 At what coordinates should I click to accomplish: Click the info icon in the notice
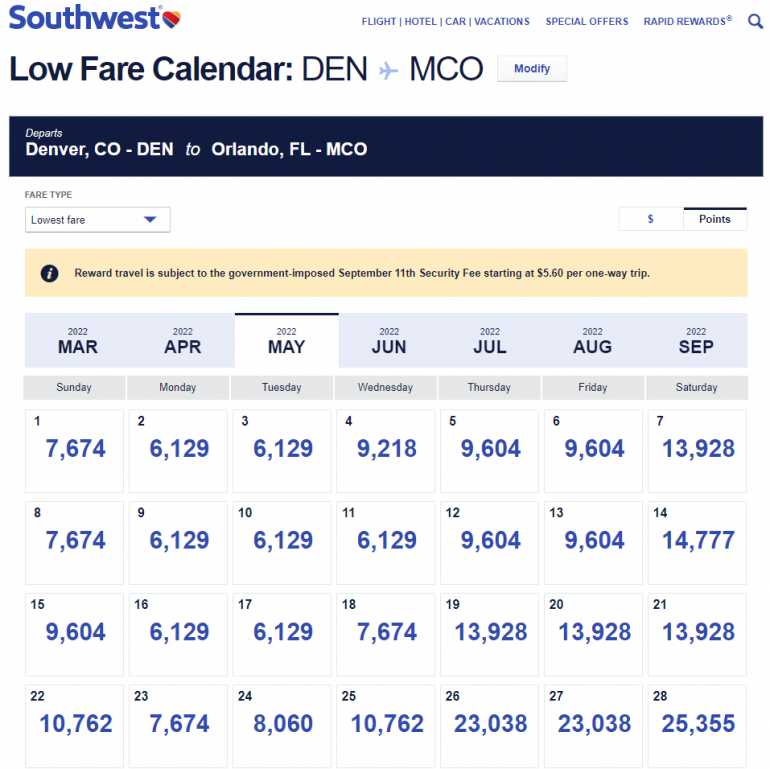49,273
